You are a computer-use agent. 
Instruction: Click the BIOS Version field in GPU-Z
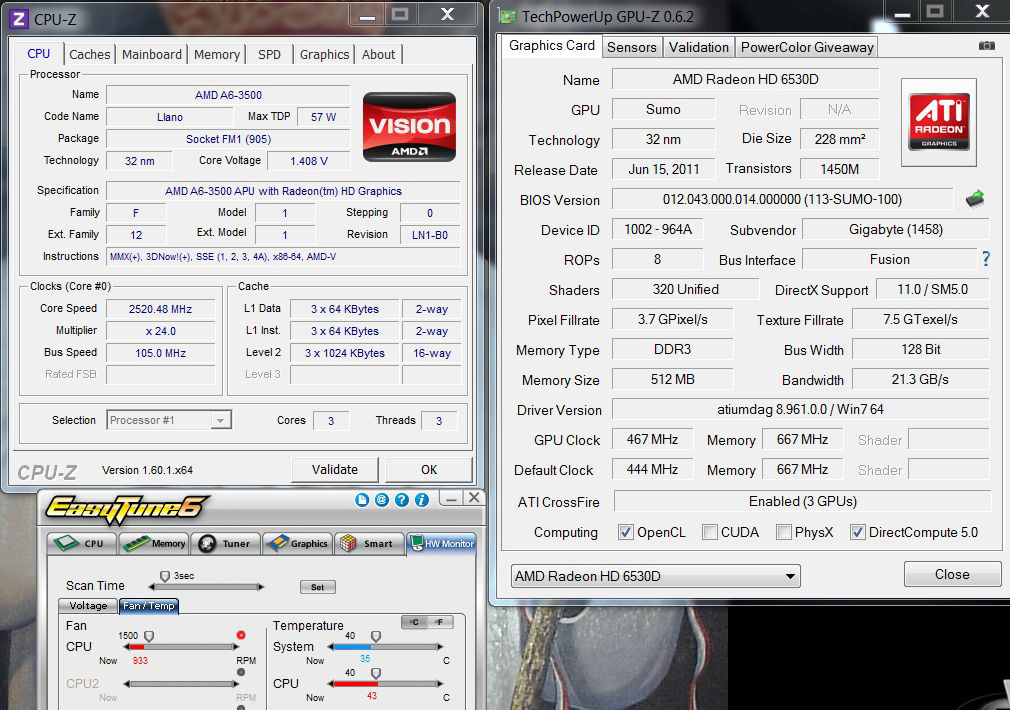pyautogui.click(x=782, y=199)
